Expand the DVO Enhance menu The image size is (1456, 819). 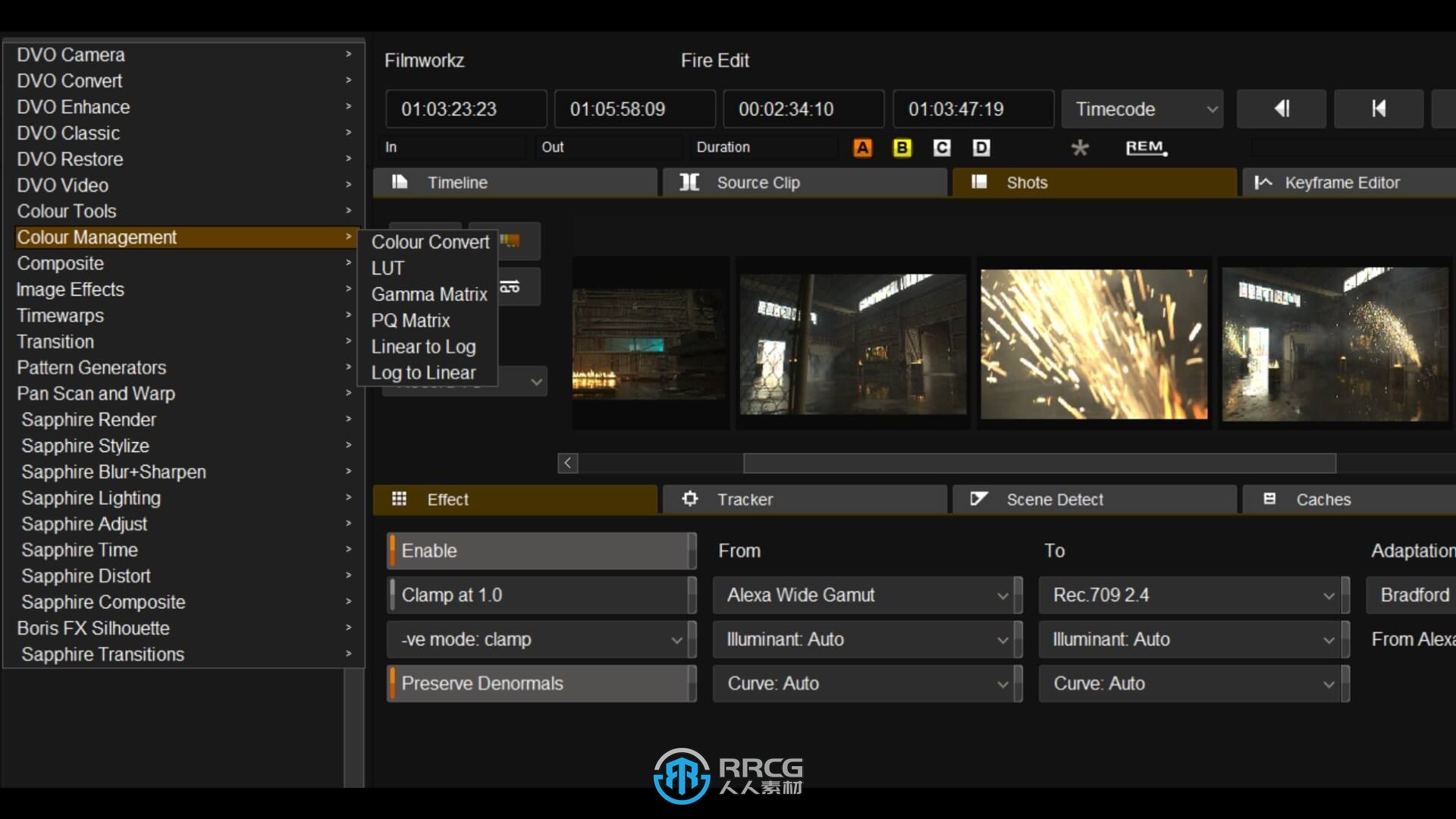tap(184, 107)
